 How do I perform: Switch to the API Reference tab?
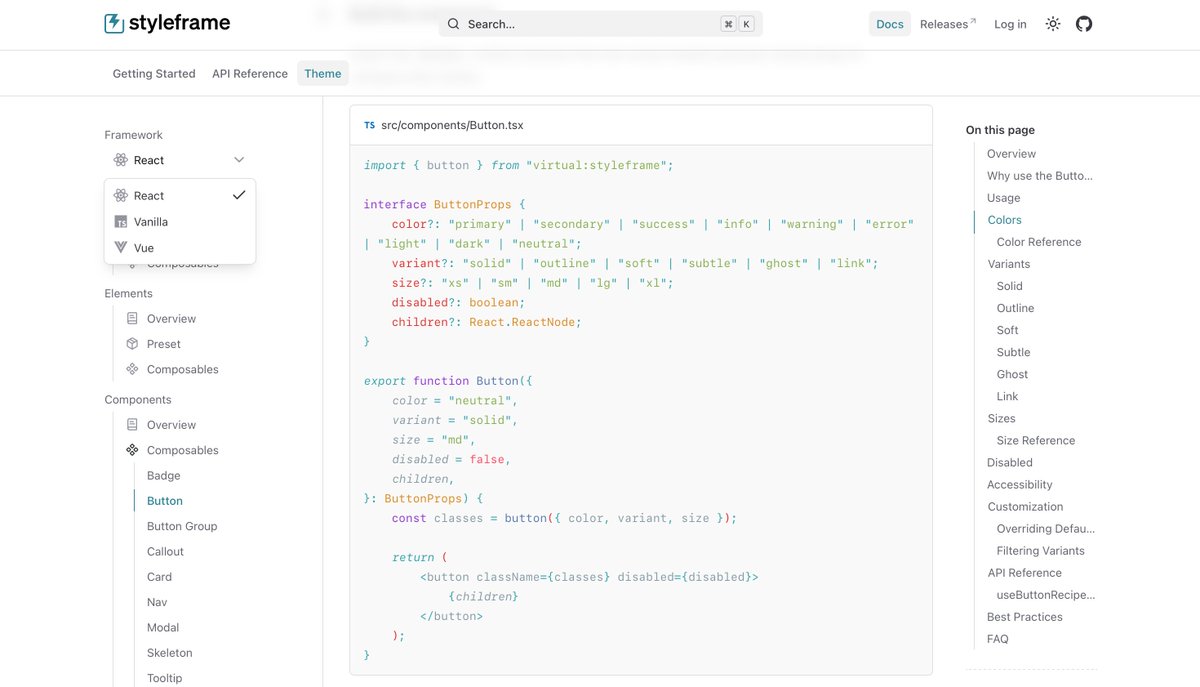(x=250, y=73)
